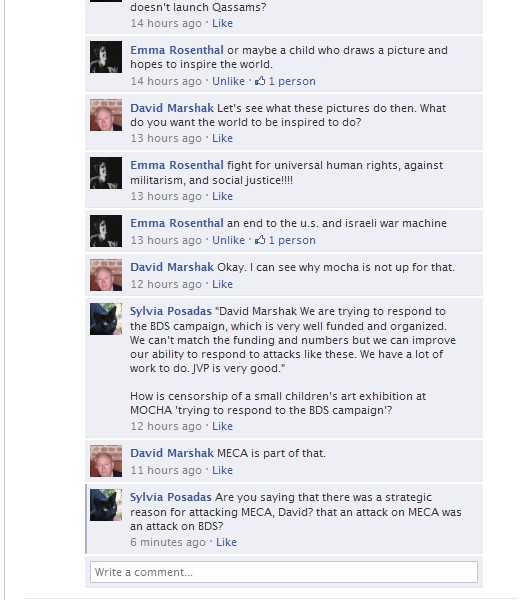This screenshot has height=600, width=525.
Task: View '1 person' who liked 'hopes to inspire' comment
Action: pos(292,81)
